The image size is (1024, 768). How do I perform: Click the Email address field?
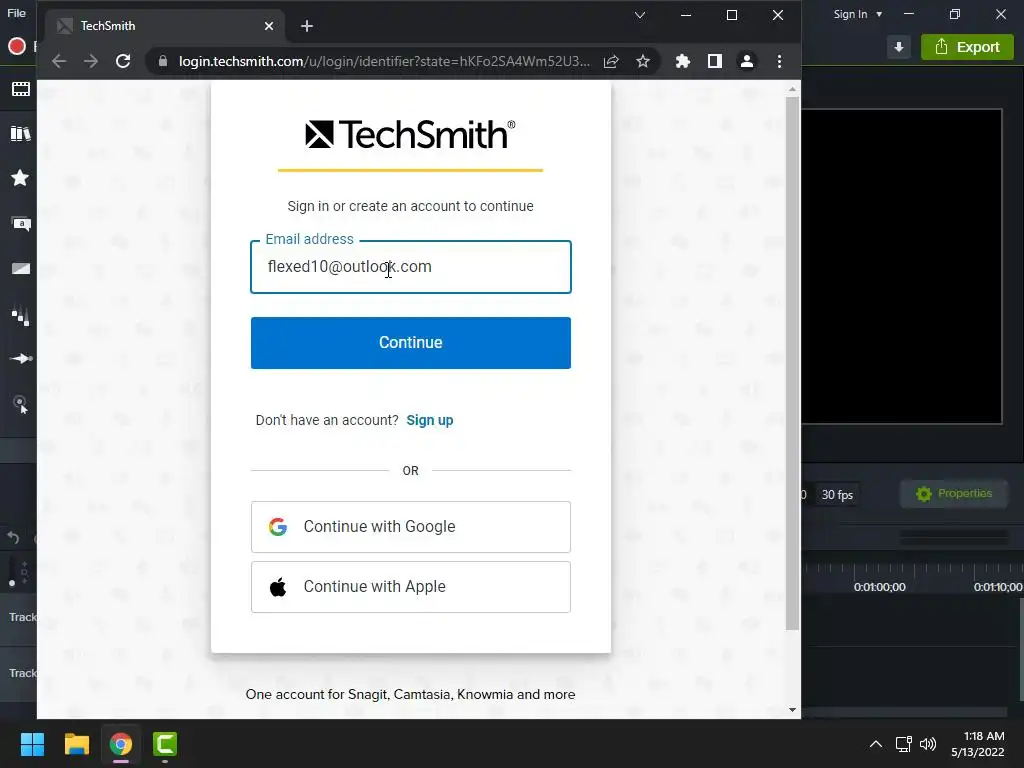click(x=411, y=267)
